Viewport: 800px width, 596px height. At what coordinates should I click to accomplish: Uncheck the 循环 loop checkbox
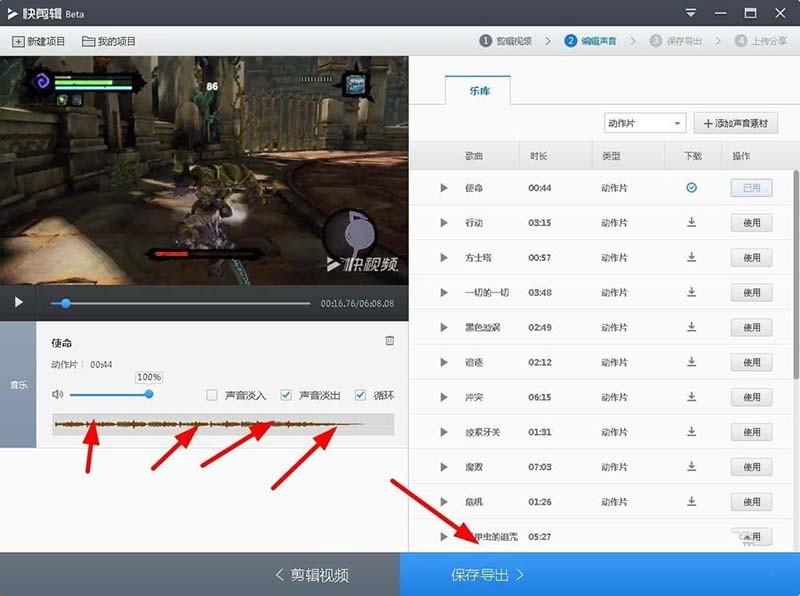pyautogui.click(x=359, y=394)
